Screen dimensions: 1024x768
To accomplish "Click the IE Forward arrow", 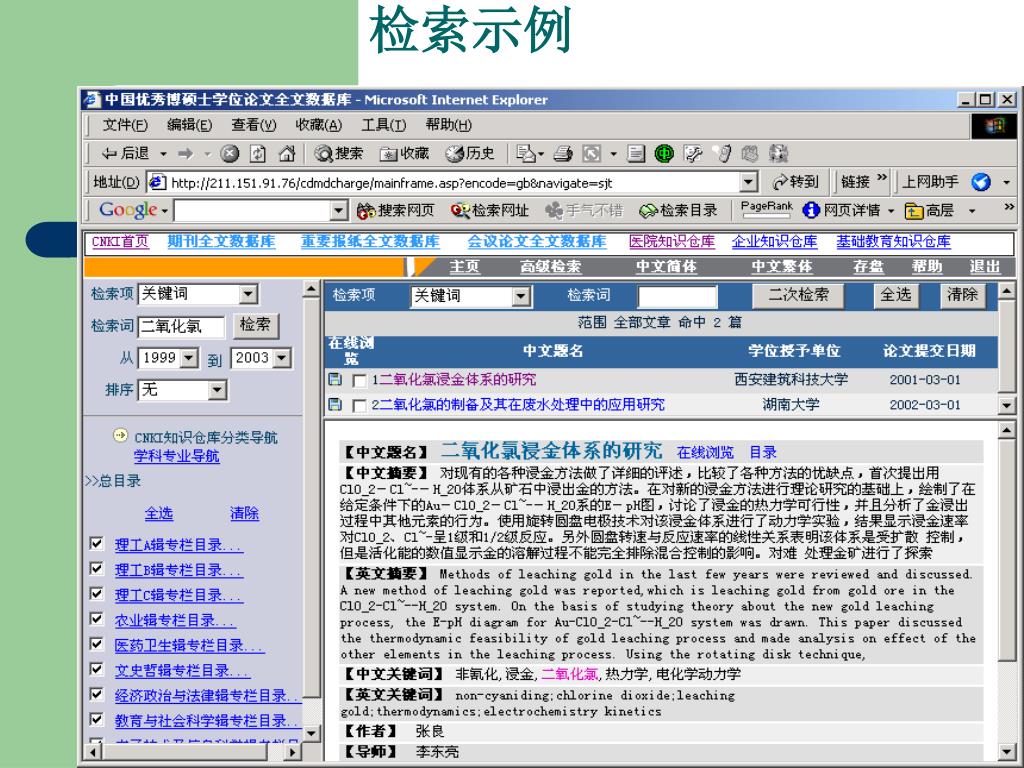I will [x=186, y=154].
